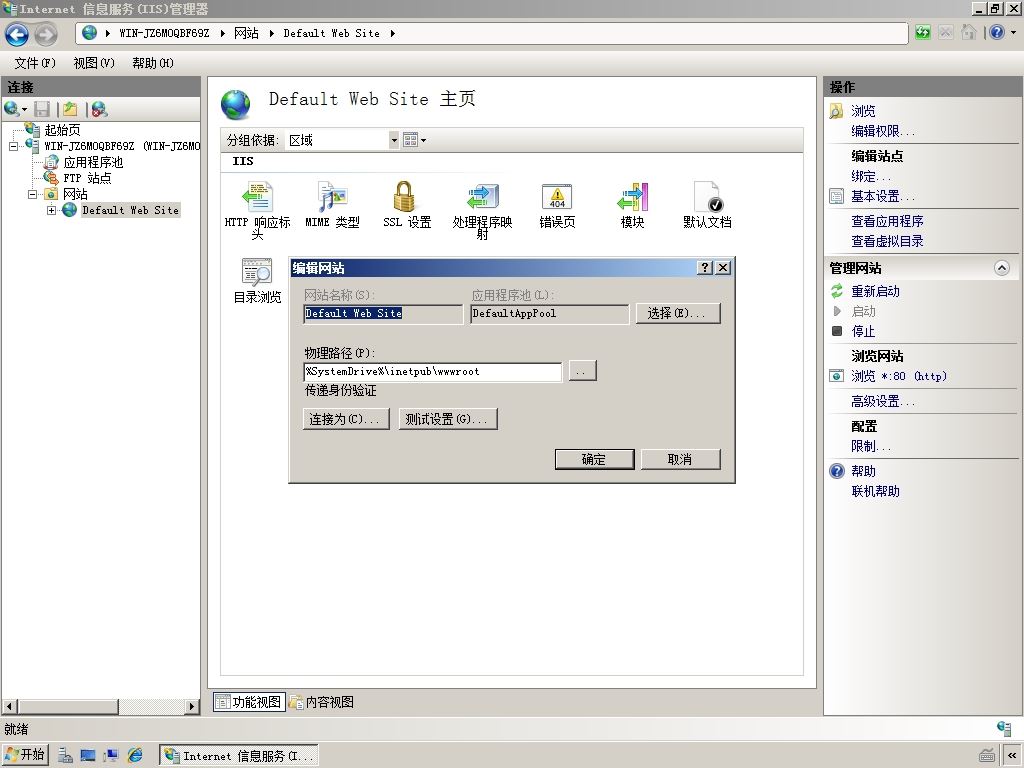Screen dimensions: 1024x768
Task: Expand the Default Web Site tree node
Action: [52, 210]
